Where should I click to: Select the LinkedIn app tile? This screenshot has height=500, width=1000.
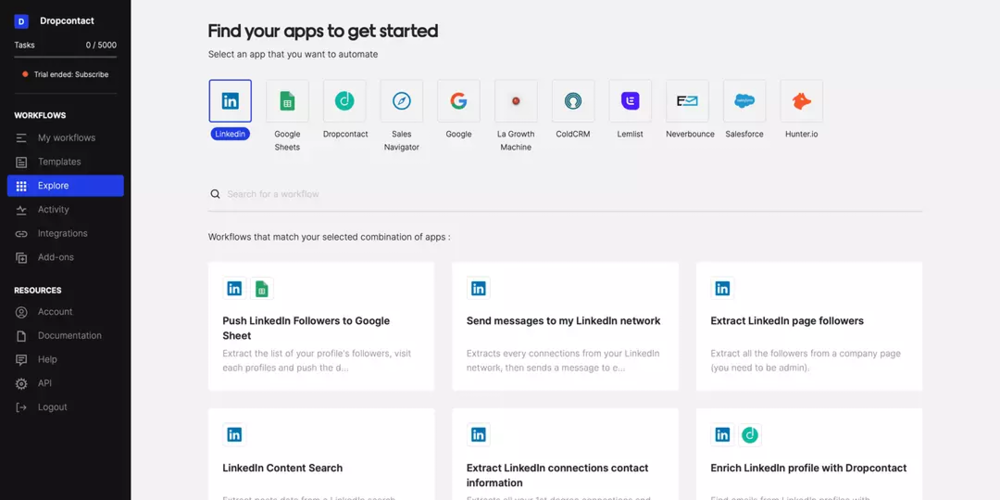(x=230, y=101)
